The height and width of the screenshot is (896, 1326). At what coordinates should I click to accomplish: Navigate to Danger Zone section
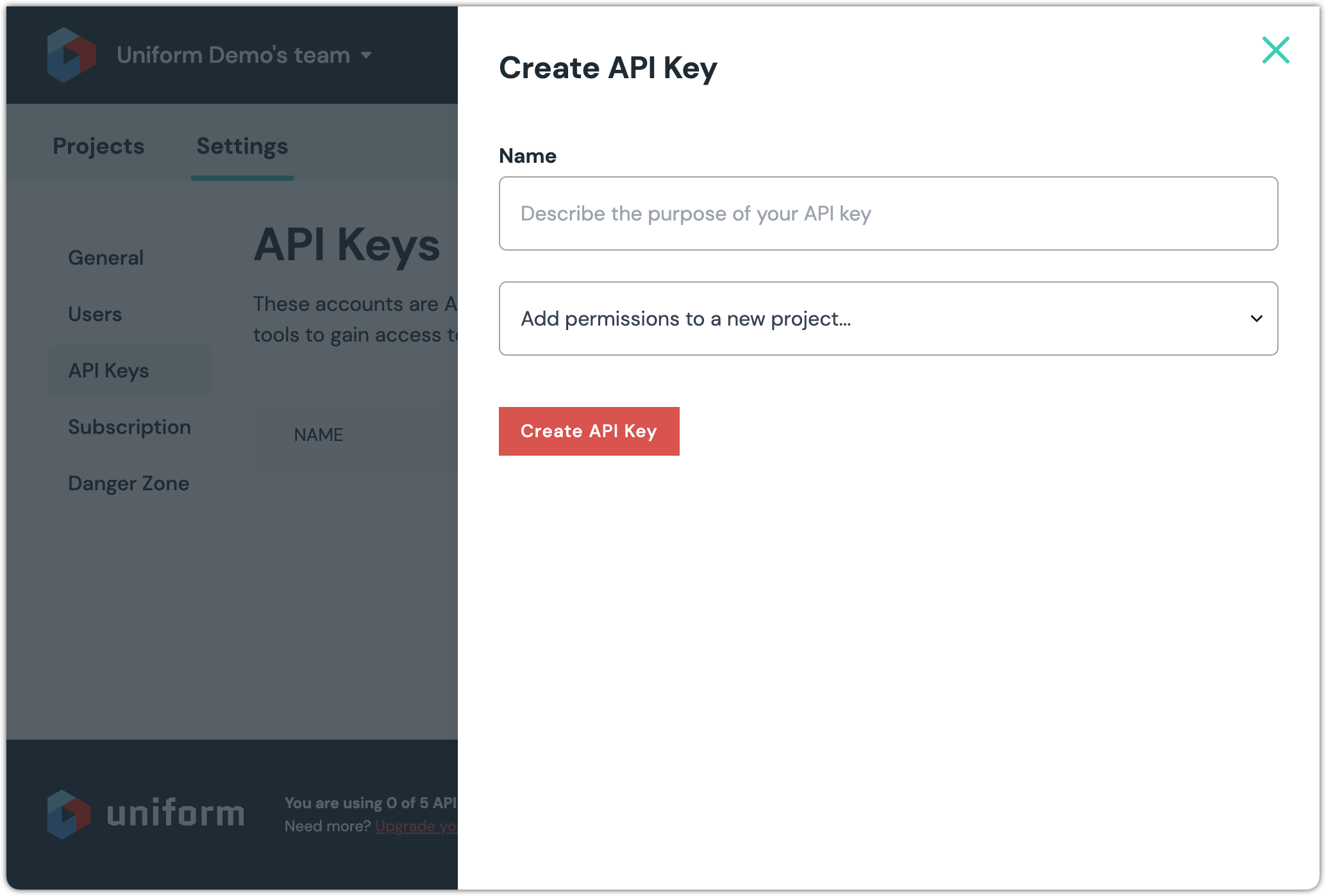tap(129, 483)
